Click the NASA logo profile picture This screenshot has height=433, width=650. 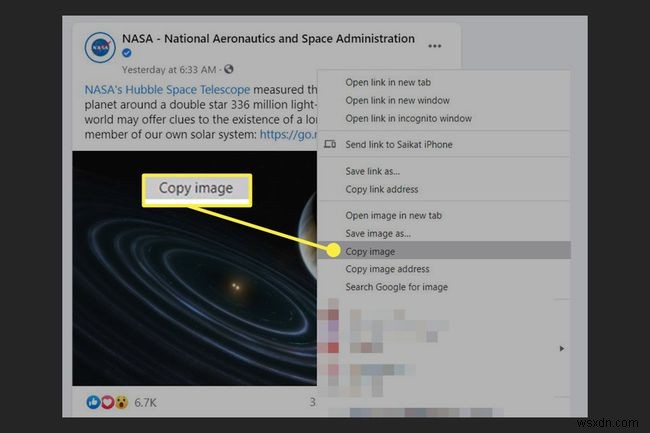(99, 46)
